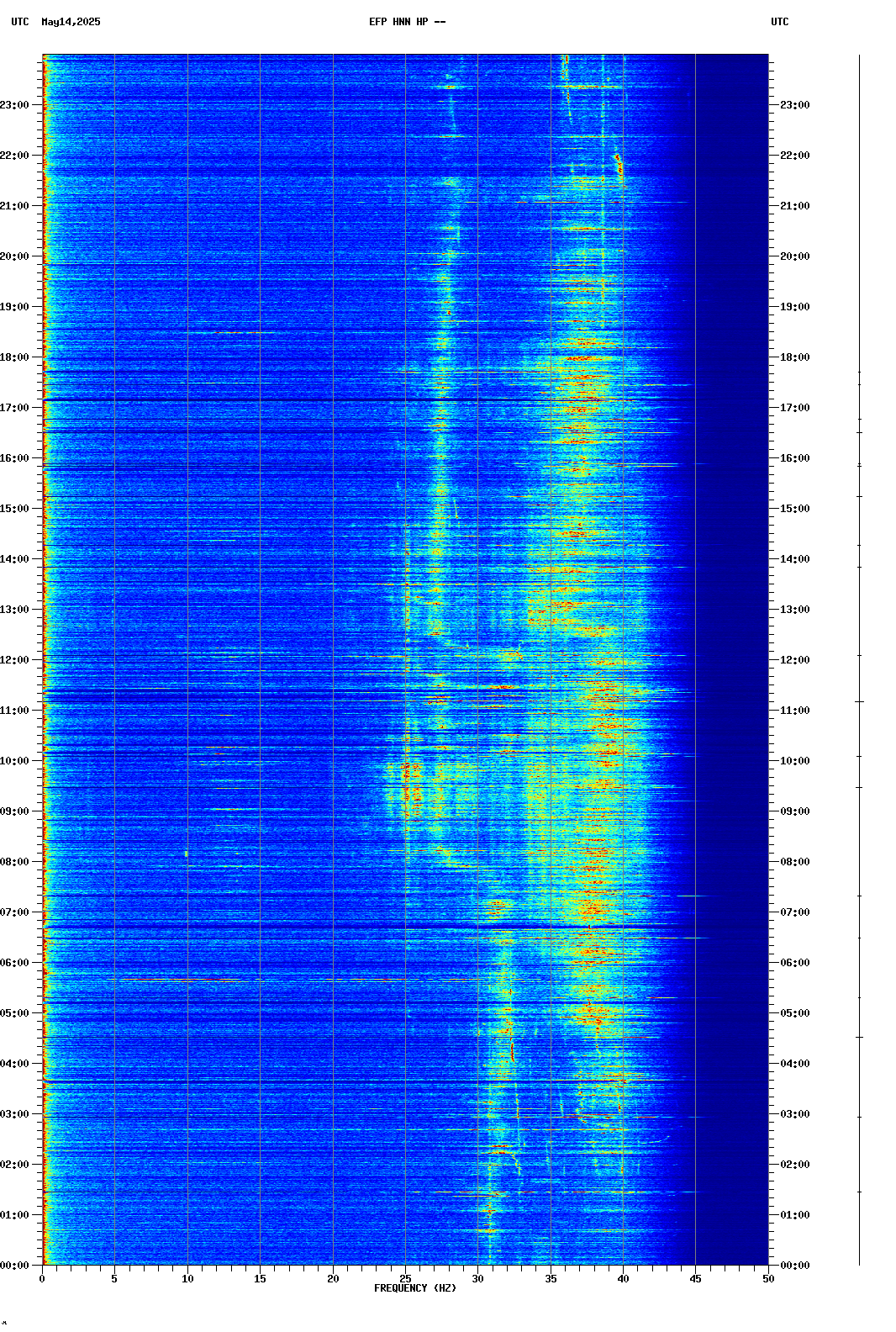Viewport: 896px width, 1332px height.
Task: Select the 10 Hz frequency tick label
Action: pyautogui.click(x=187, y=1279)
